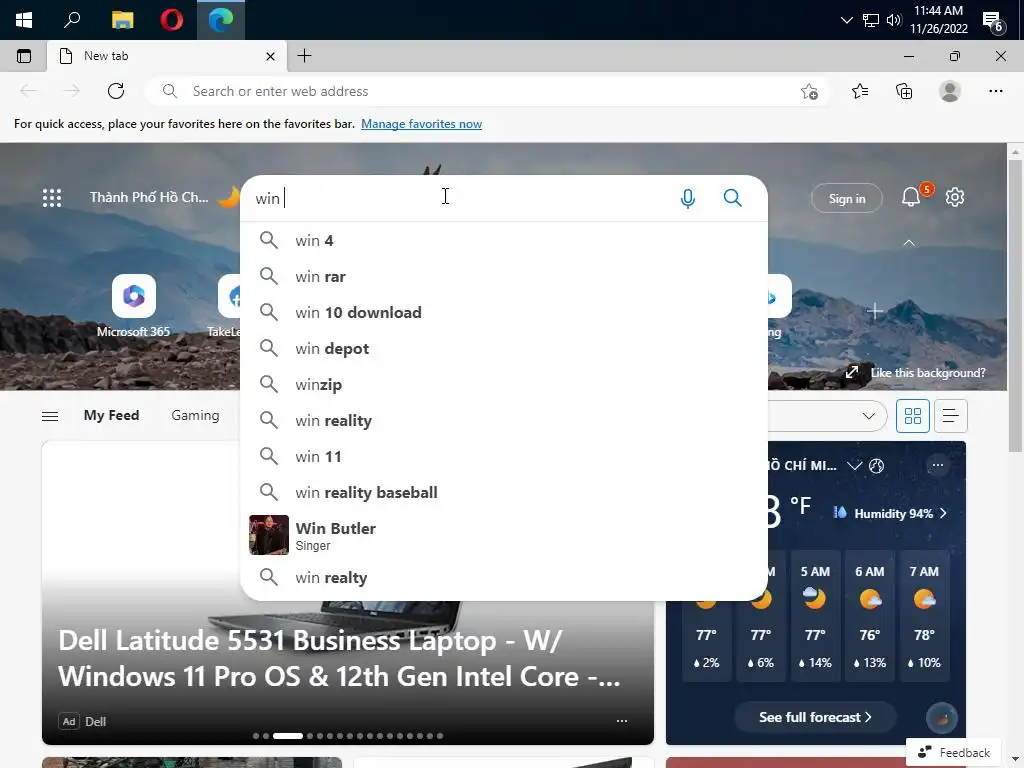Click Like this background? link

927,373
